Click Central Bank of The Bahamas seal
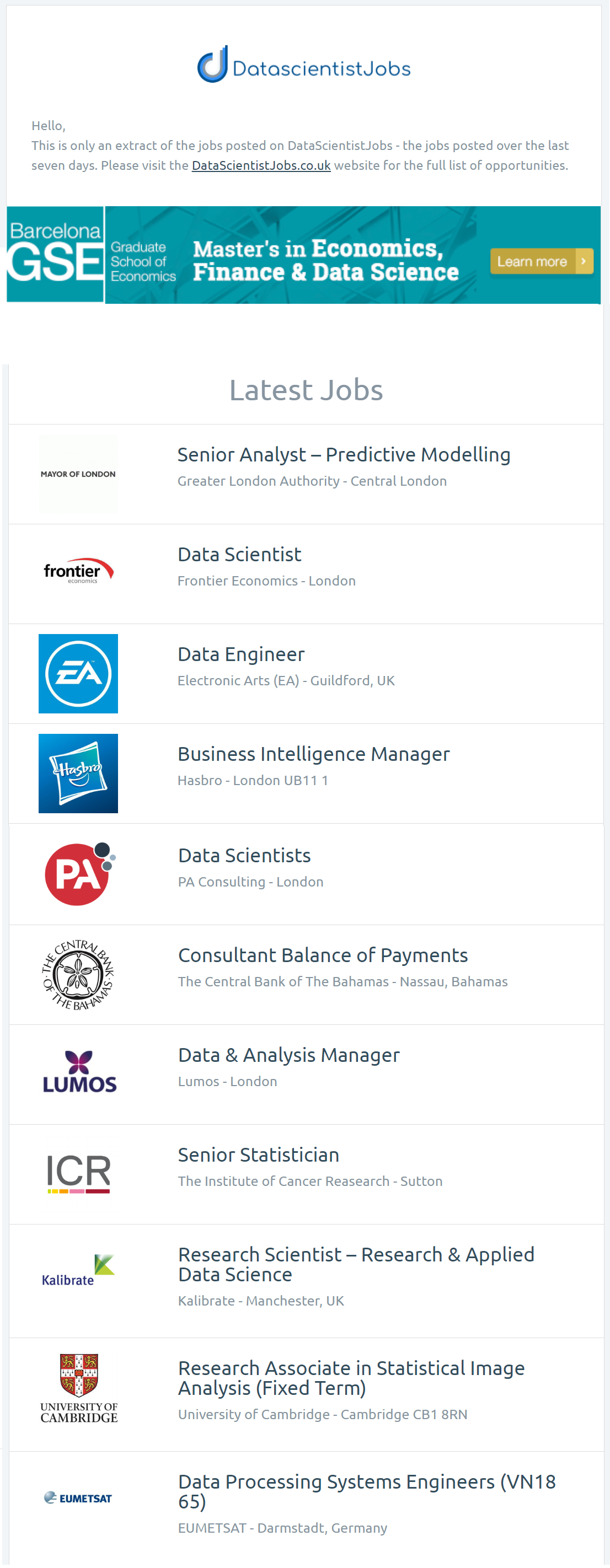The width and height of the screenshot is (610, 1568). (x=78, y=975)
